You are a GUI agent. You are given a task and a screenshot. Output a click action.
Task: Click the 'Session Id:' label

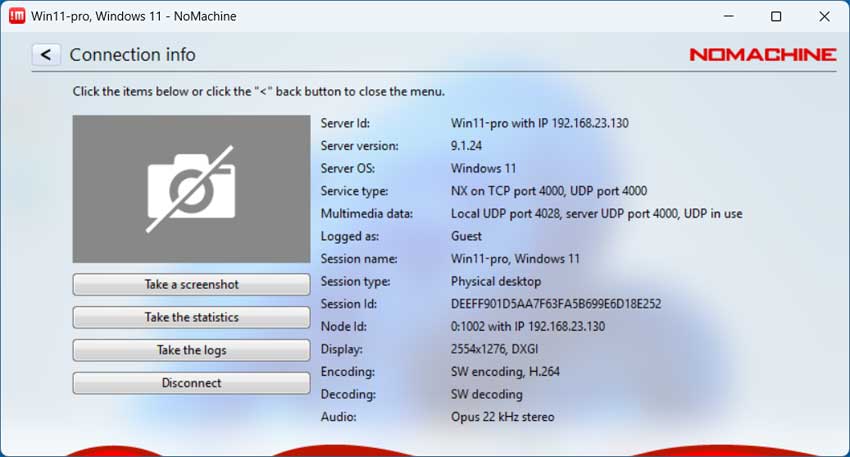[348, 304]
